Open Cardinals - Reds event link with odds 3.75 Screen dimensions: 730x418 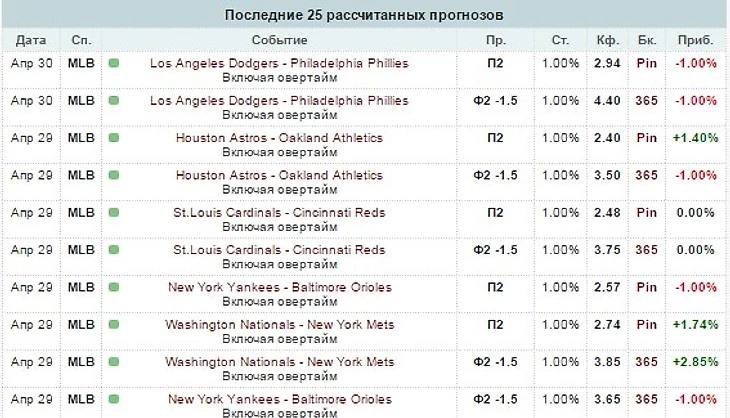tap(279, 250)
